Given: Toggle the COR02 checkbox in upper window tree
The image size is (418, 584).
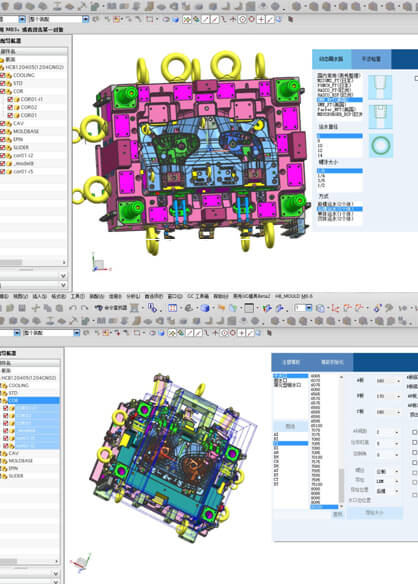Looking at the screenshot, I should (10, 107).
